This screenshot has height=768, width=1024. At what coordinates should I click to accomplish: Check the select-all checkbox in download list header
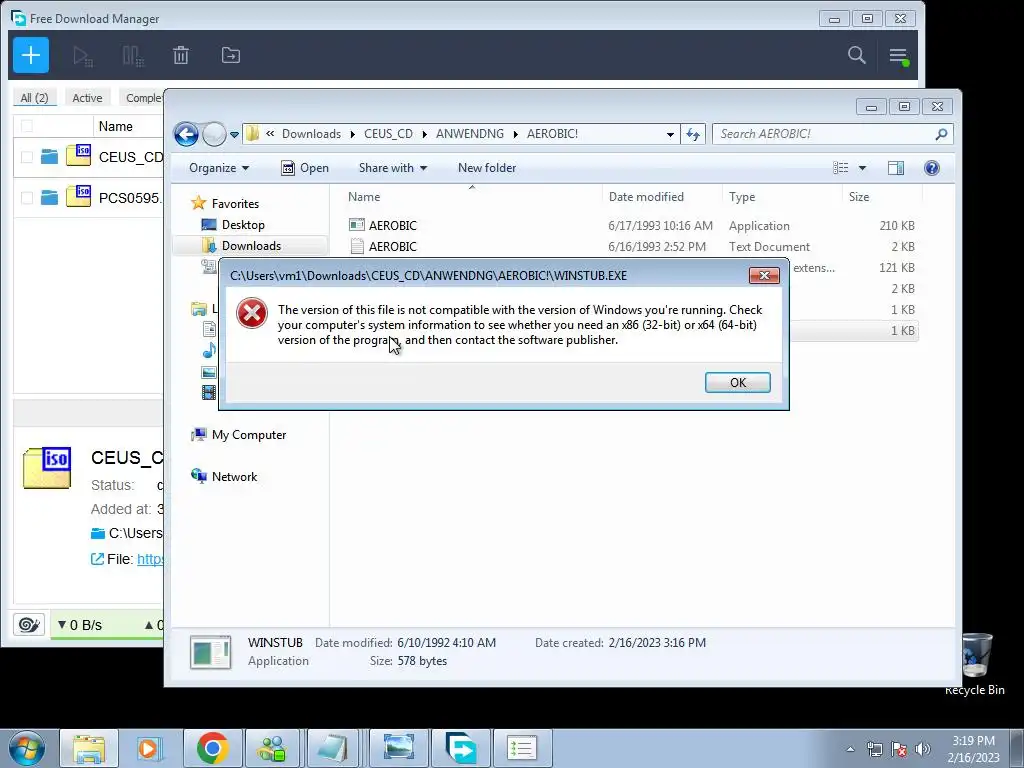pos(27,126)
